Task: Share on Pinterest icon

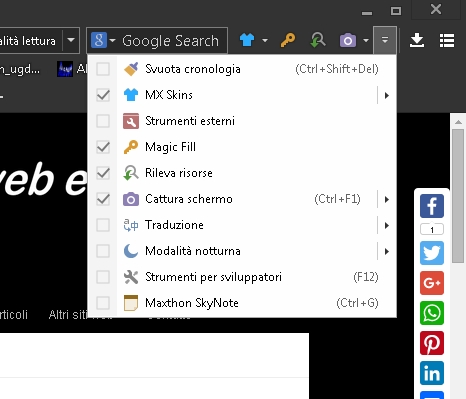Action: click(x=432, y=343)
